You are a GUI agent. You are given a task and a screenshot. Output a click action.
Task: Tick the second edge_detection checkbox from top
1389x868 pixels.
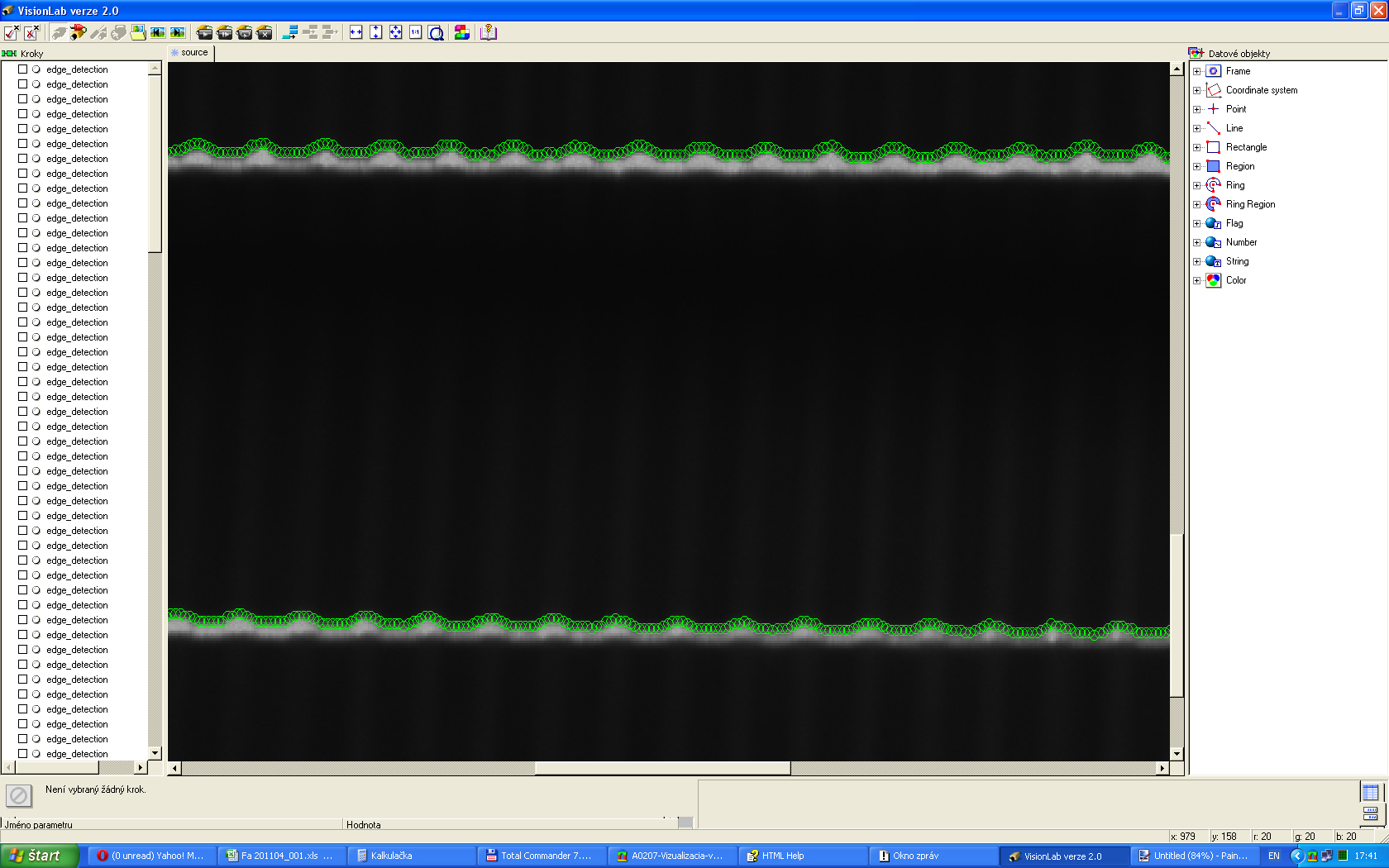click(x=23, y=84)
